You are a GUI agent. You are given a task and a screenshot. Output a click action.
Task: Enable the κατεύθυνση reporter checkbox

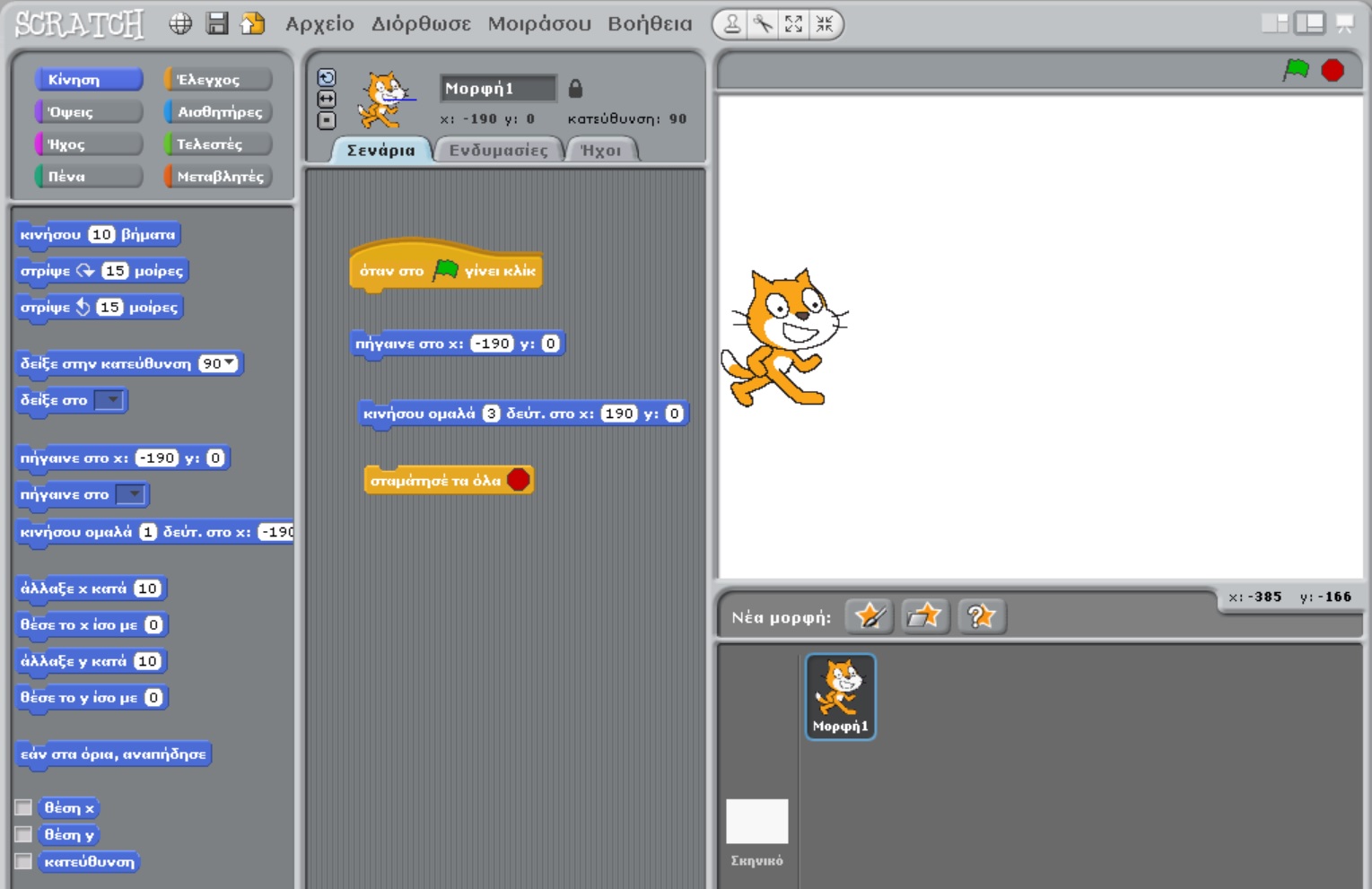coord(24,861)
